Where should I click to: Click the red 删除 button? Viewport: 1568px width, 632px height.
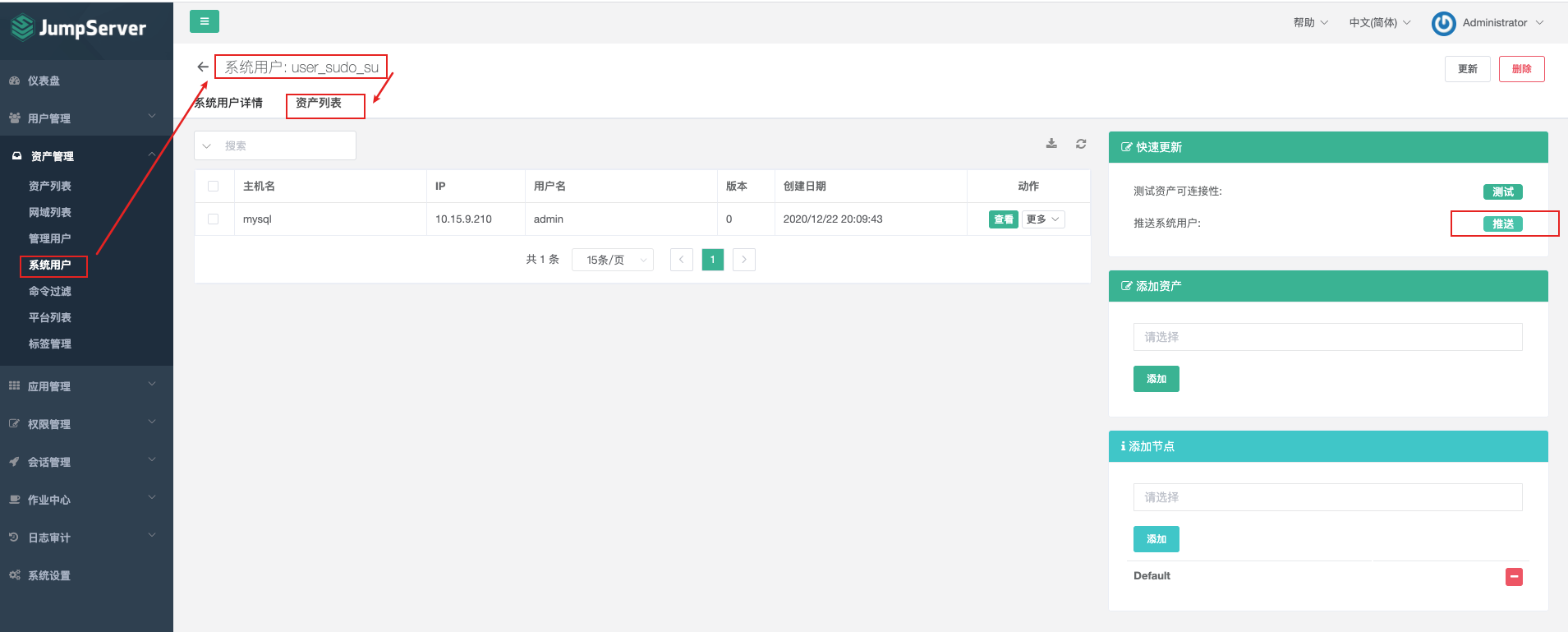tap(1522, 69)
